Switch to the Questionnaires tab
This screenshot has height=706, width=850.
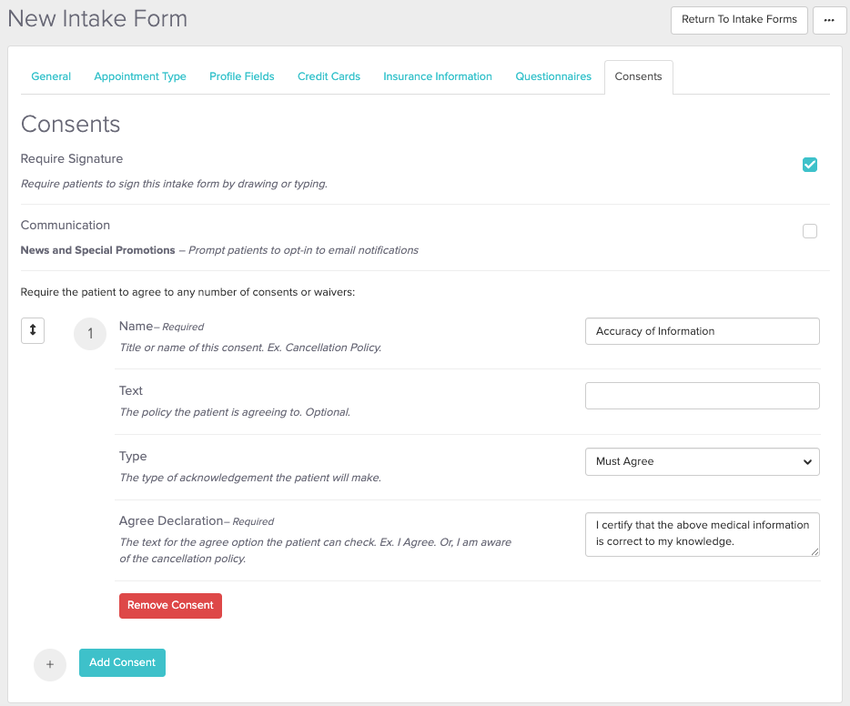(x=553, y=76)
